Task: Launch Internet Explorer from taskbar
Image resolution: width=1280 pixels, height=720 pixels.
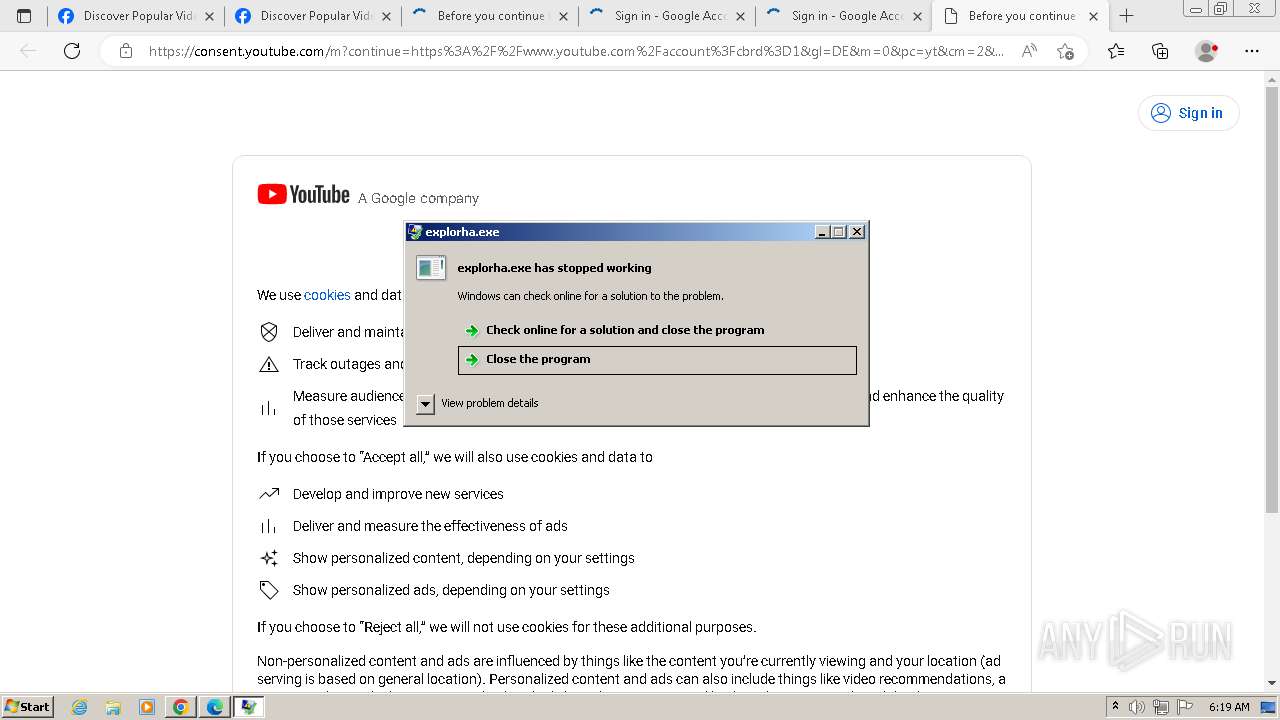Action: click(x=80, y=707)
